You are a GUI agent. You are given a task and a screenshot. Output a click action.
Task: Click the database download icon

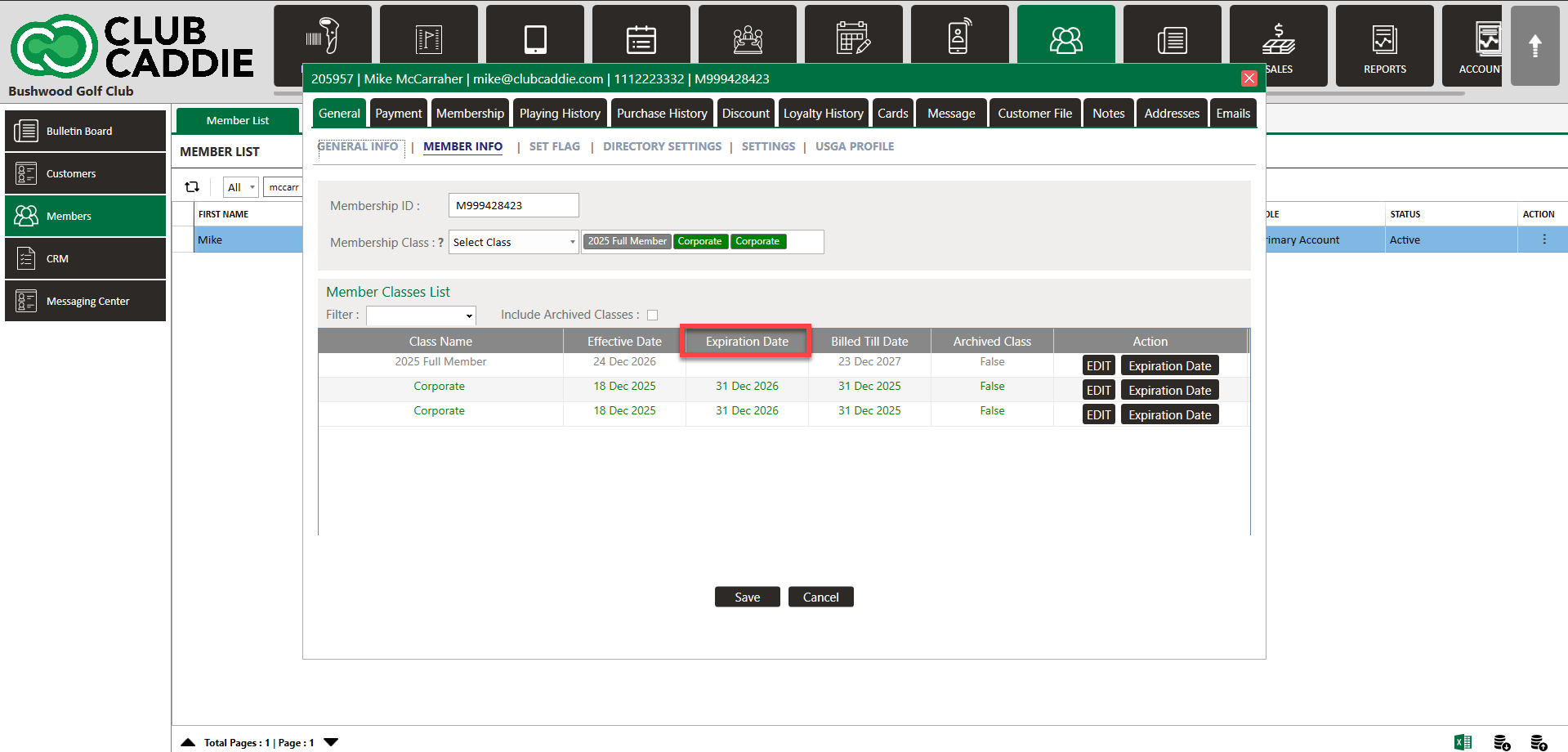[x=1502, y=742]
